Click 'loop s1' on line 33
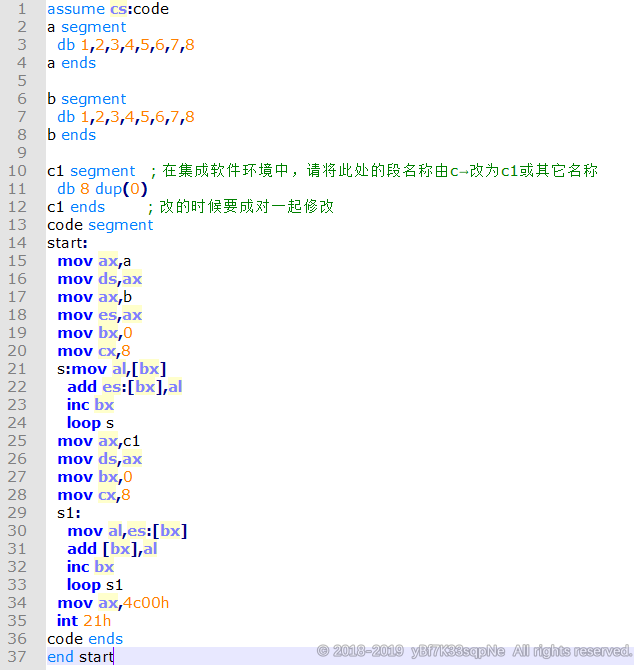Image resolution: width=634 pixels, height=670 pixels. [95, 585]
